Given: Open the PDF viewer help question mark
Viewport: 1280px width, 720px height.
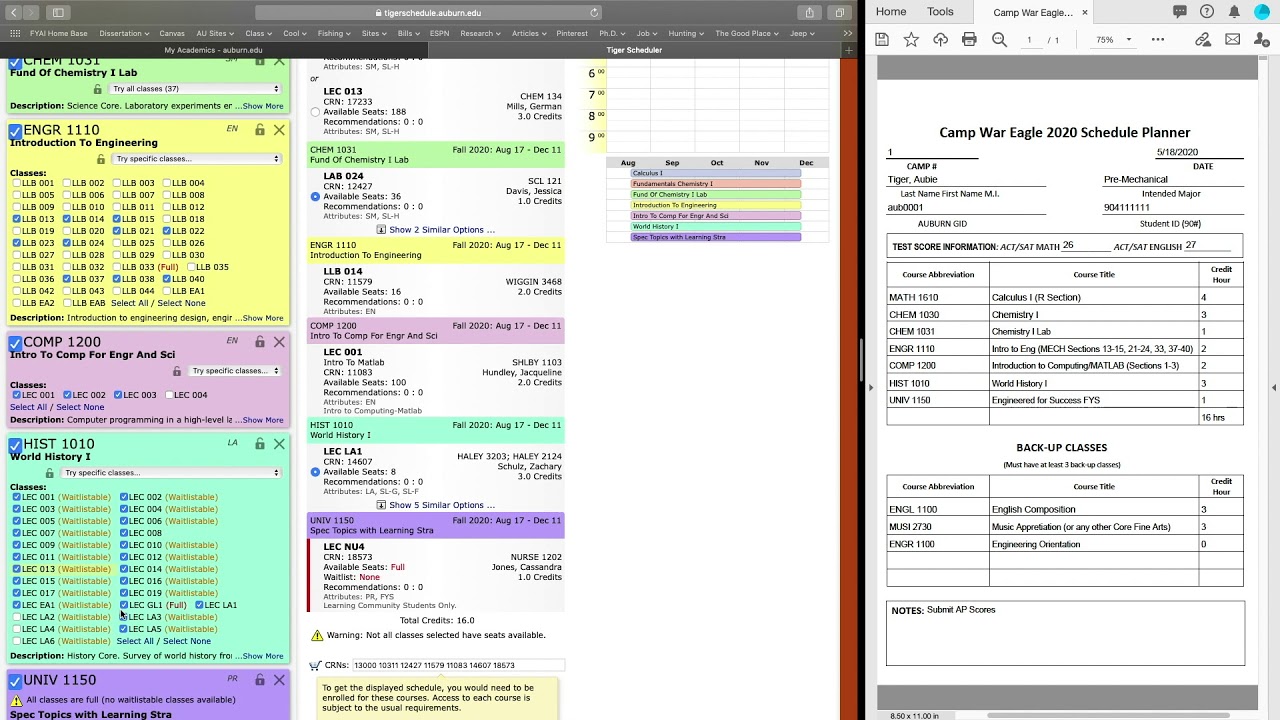Looking at the screenshot, I should coord(1207,12).
